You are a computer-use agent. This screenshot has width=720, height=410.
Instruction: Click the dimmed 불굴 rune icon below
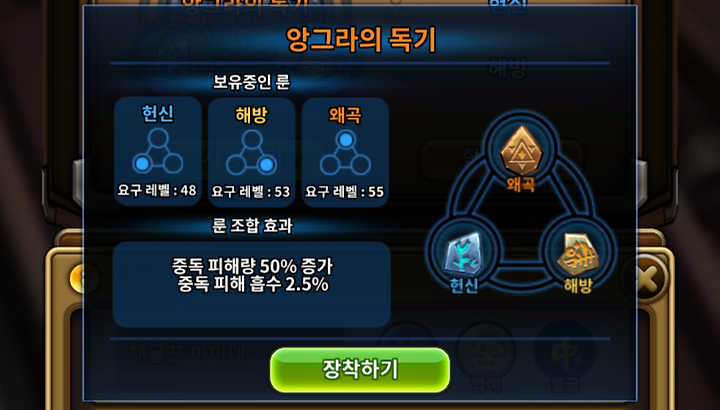click(564, 354)
